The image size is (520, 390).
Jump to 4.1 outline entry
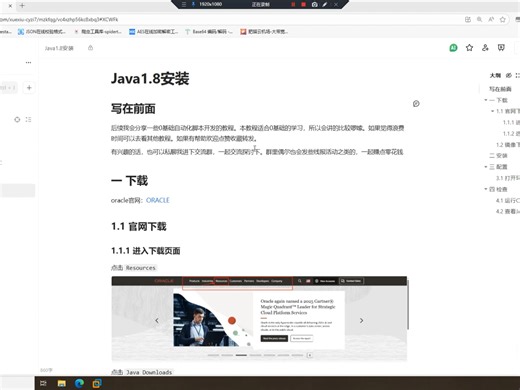(508, 200)
